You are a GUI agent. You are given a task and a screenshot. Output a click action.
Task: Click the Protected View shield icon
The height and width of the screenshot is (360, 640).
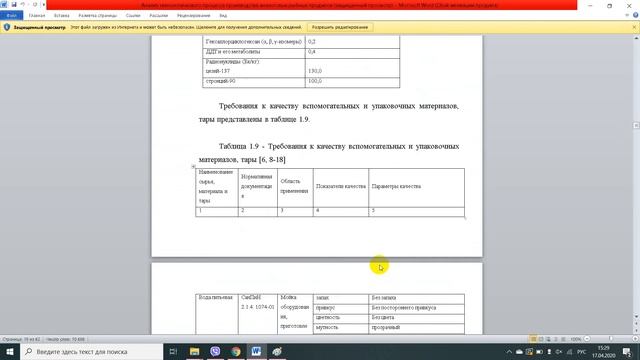(7, 27)
